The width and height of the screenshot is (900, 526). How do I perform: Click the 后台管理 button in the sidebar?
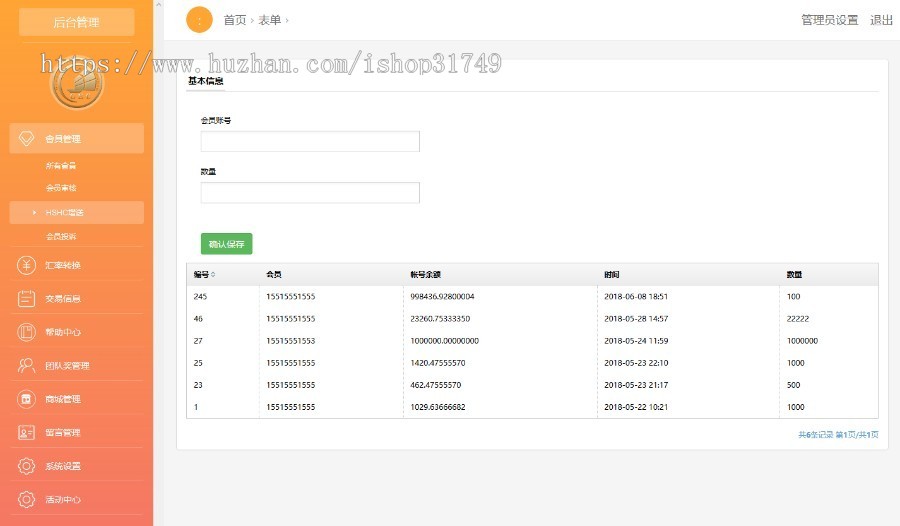coord(77,22)
